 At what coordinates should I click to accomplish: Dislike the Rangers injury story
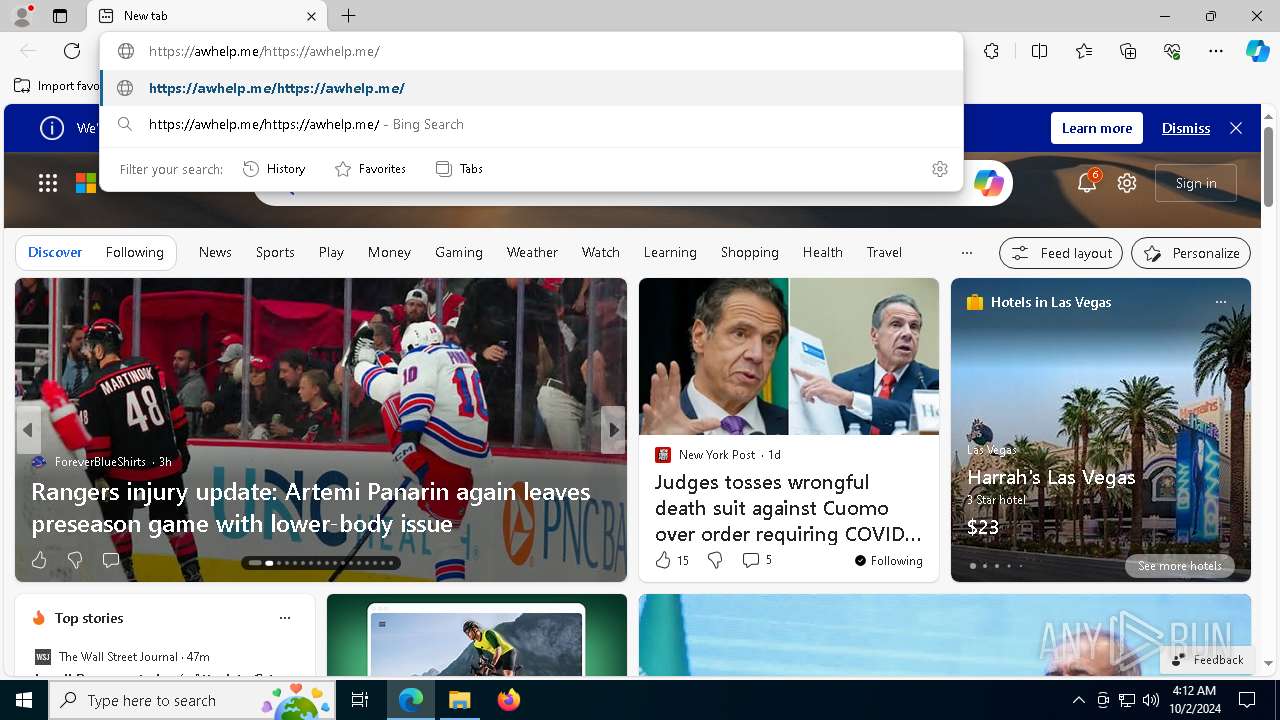tap(75, 560)
